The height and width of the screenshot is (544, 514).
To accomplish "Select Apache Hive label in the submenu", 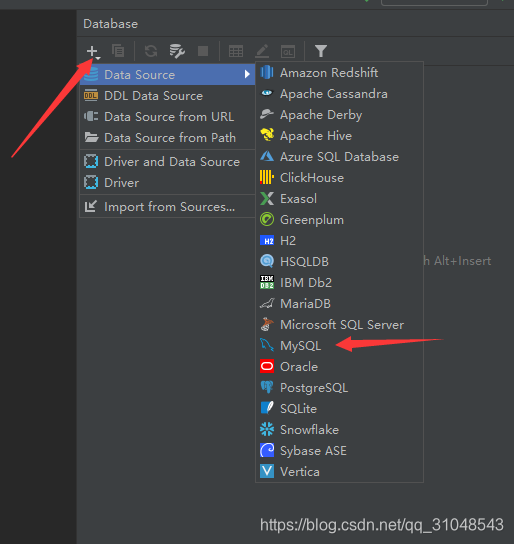I will coord(316,136).
